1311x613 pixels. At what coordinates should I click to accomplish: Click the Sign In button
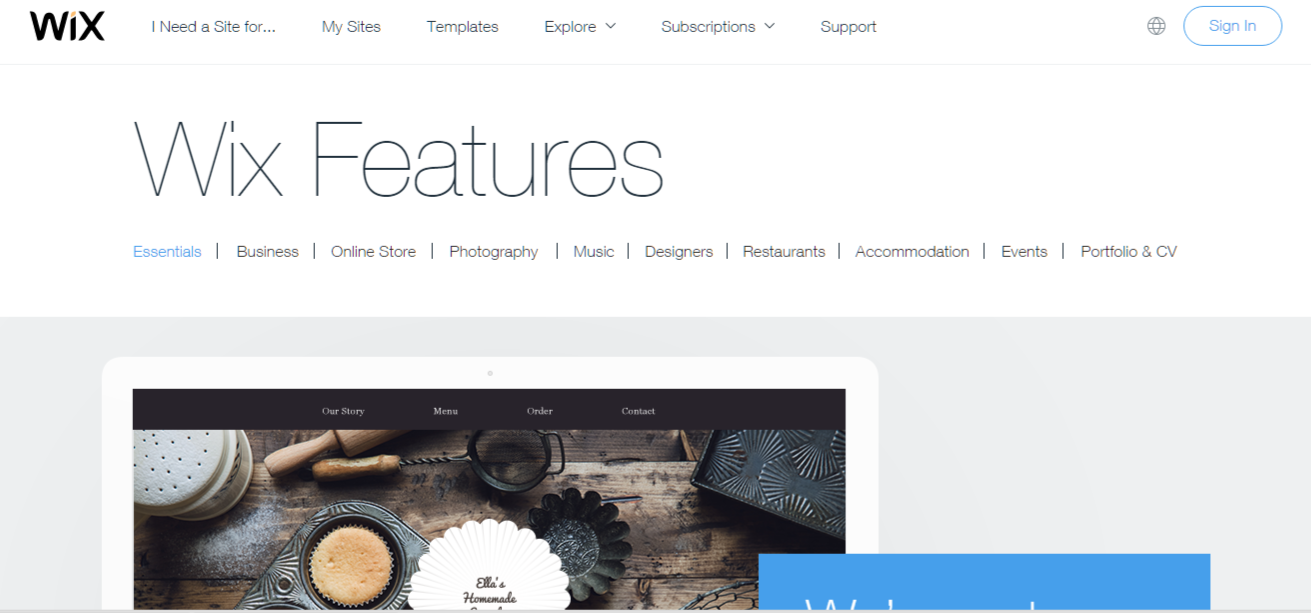coord(1232,26)
